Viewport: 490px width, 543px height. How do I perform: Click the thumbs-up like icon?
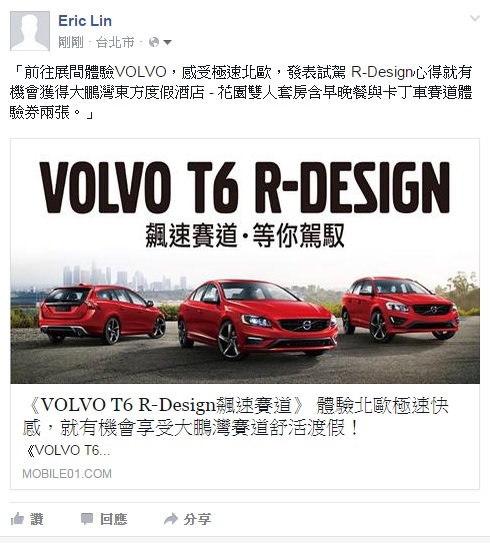[x=17, y=519]
